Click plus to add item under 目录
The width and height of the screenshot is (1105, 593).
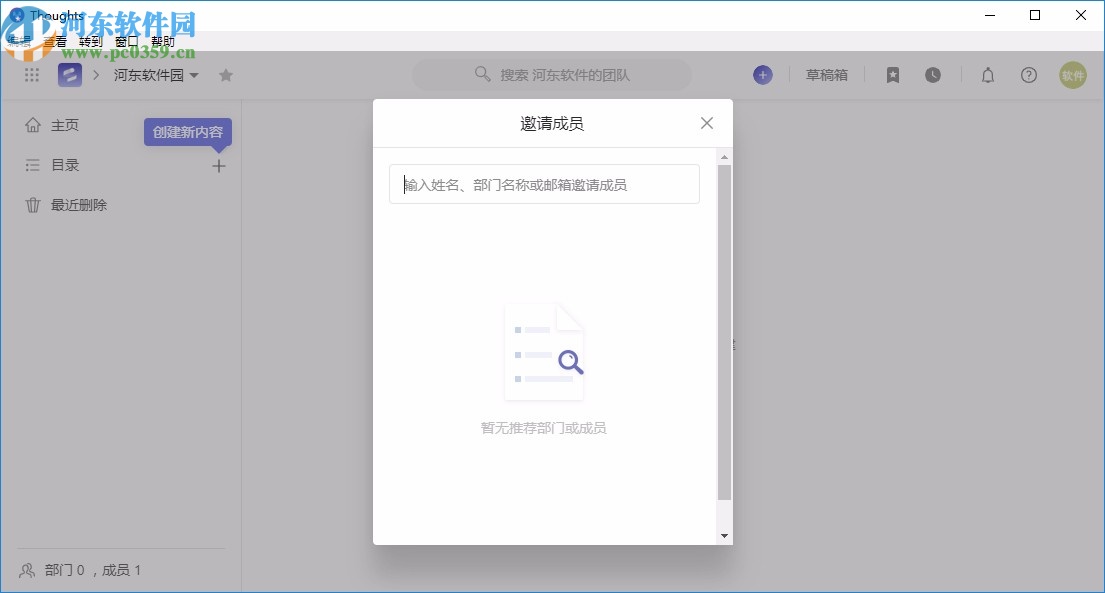point(218,165)
